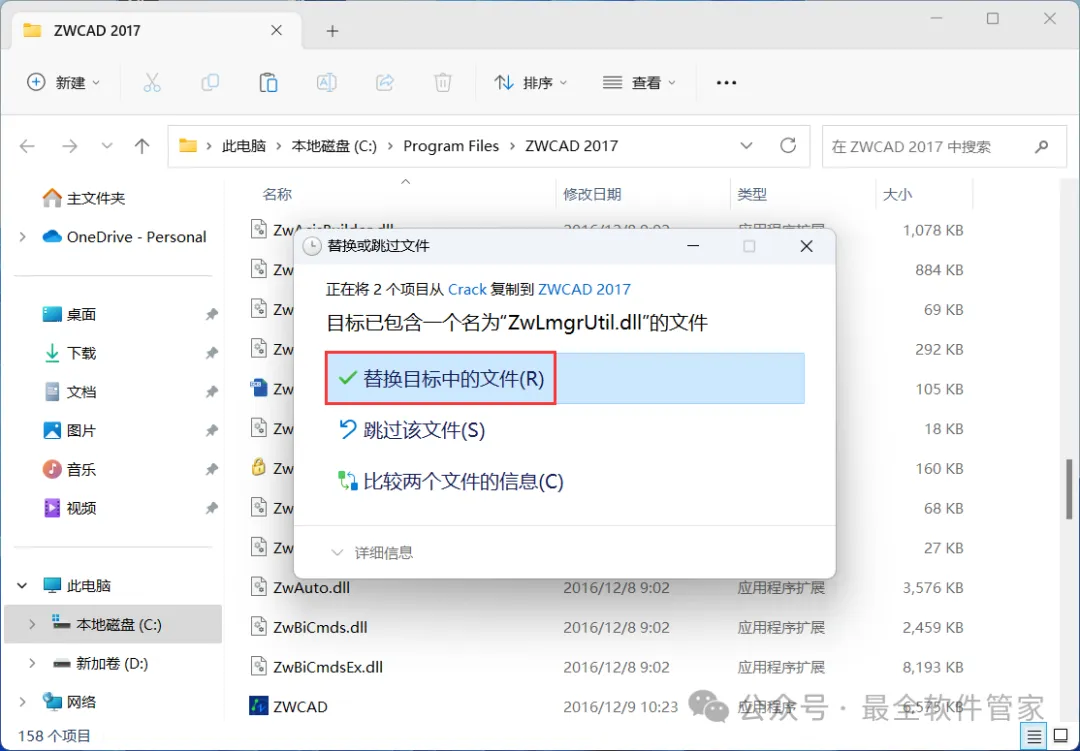Go back with the left arrow
The height and width of the screenshot is (751, 1080).
28,146
